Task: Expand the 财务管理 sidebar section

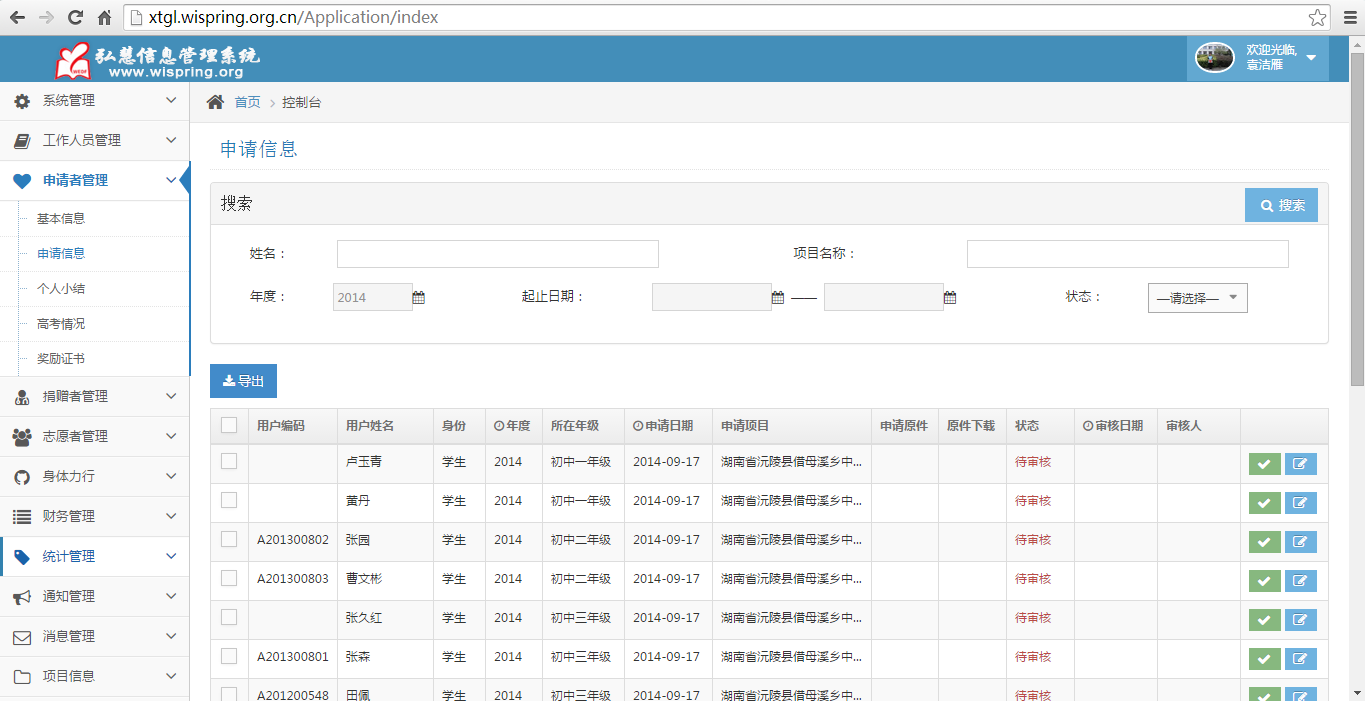Action: click(x=94, y=516)
